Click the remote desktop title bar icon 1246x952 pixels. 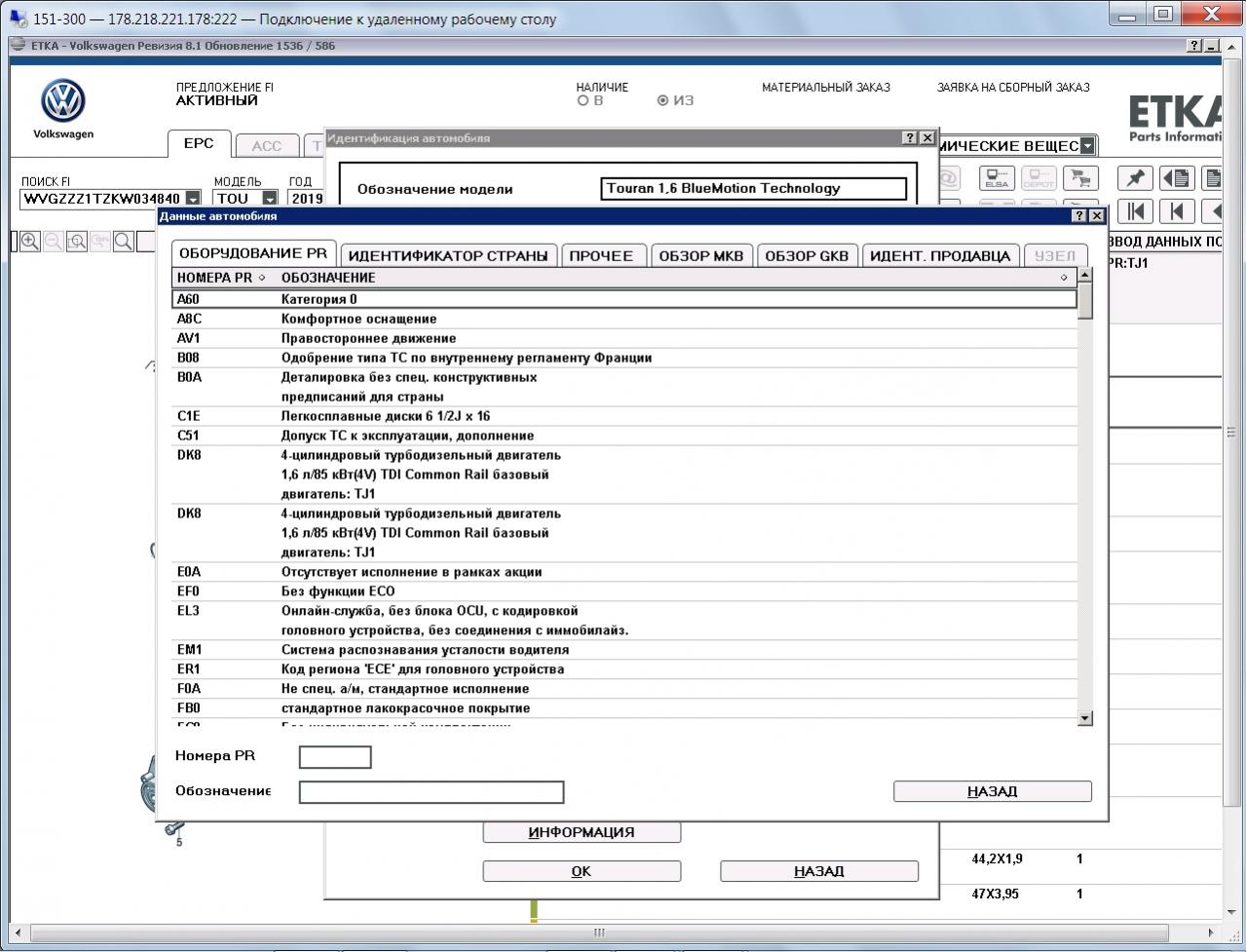point(19,19)
